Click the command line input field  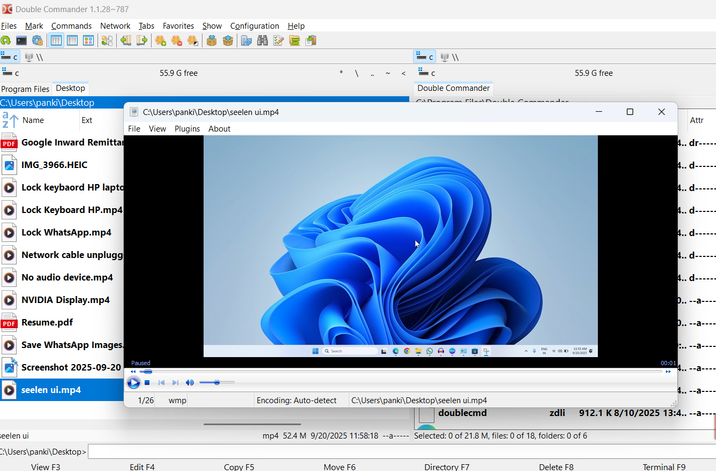pos(400,452)
